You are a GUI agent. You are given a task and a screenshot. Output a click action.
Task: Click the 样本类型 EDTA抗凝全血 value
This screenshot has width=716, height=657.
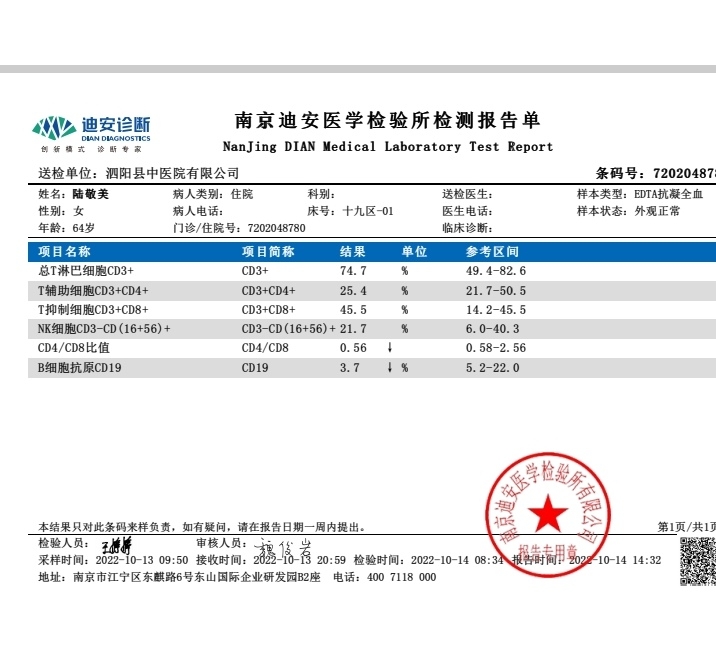[x=669, y=194]
